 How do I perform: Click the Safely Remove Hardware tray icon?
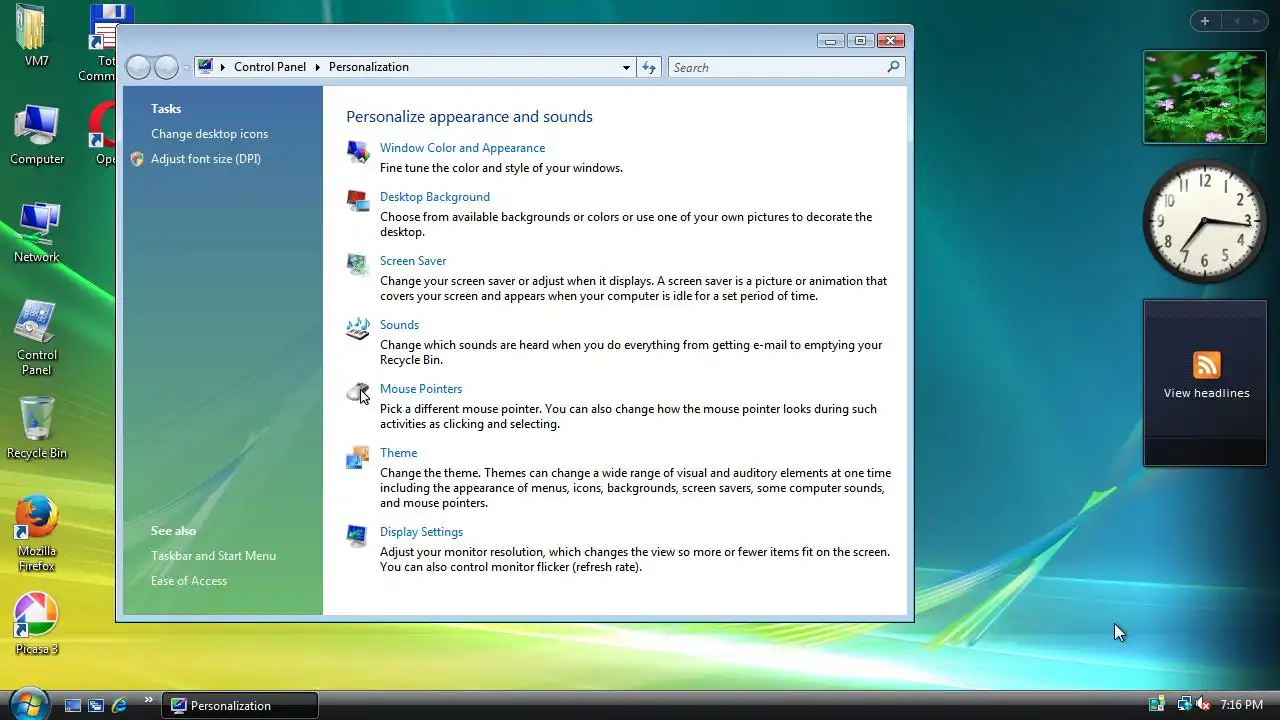(x=1157, y=705)
